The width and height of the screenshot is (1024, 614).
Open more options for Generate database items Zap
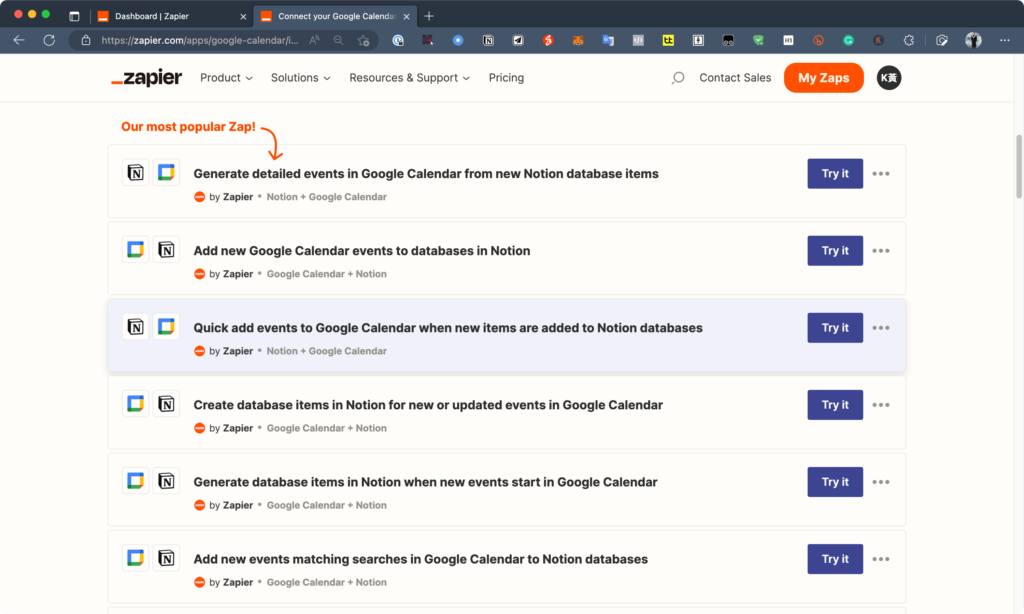[881, 482]
